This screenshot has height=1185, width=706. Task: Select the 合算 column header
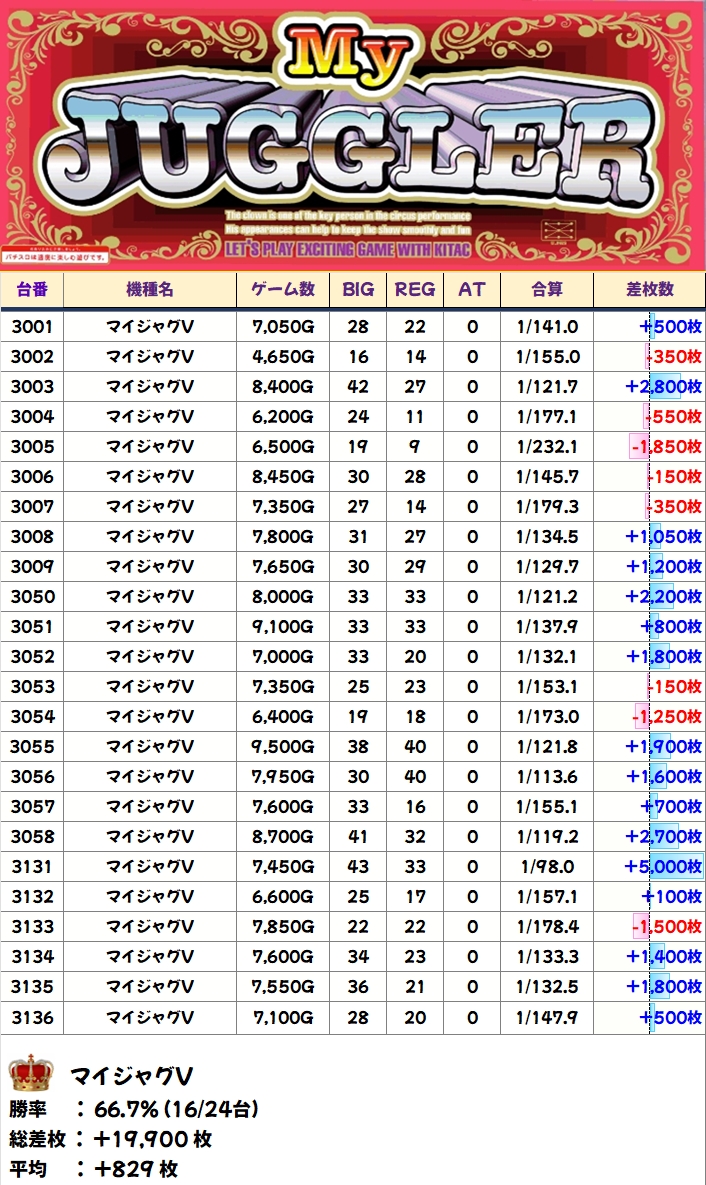click(x=547, y=289)
